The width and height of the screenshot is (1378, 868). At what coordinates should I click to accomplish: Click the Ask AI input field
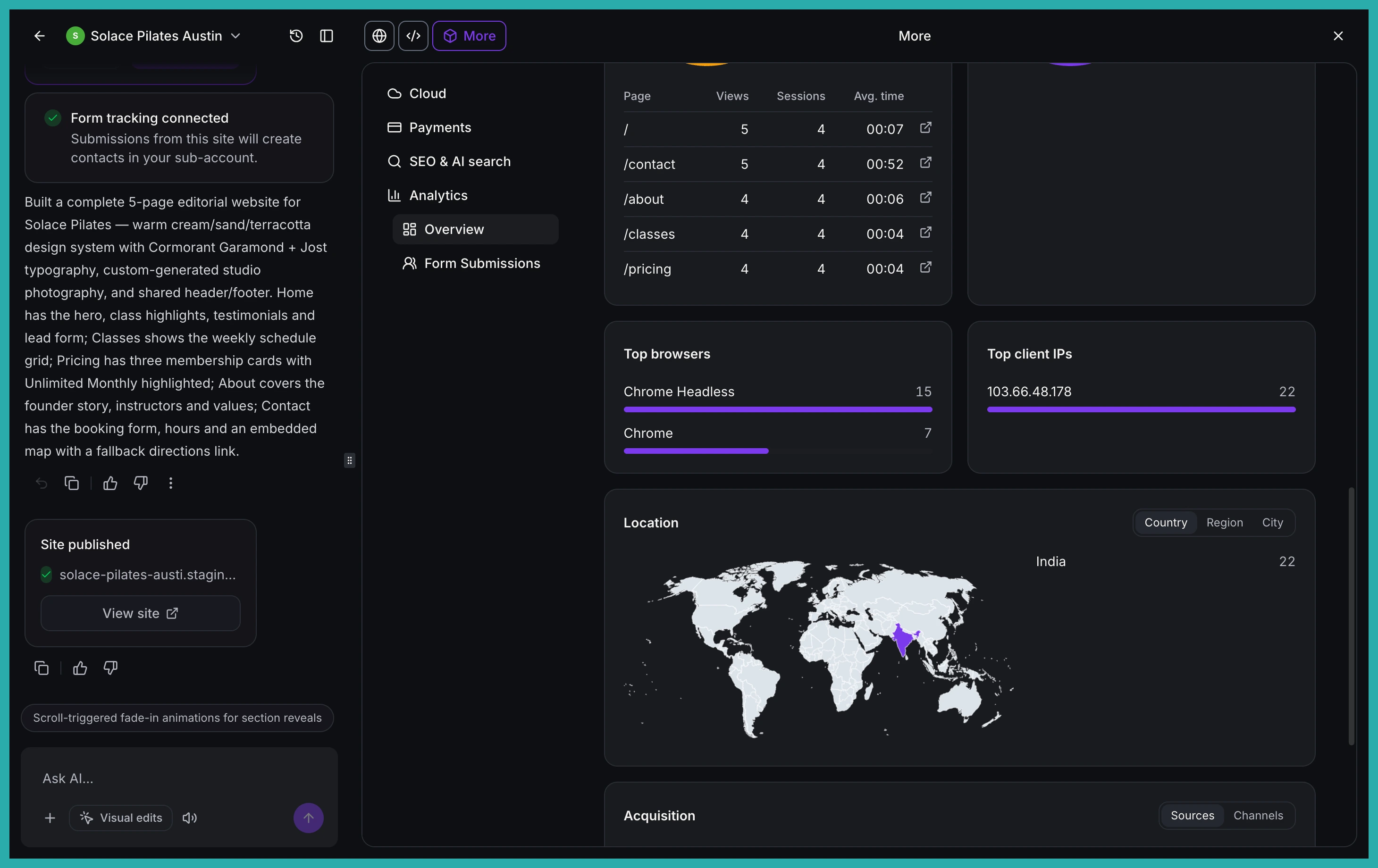pos(179,779)
